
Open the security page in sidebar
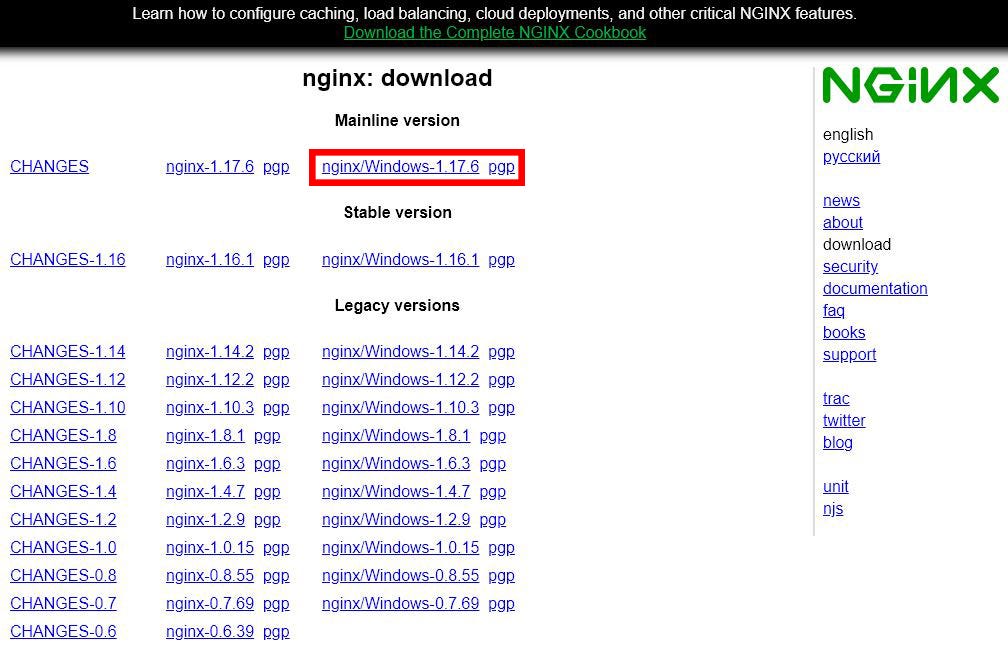850,267
